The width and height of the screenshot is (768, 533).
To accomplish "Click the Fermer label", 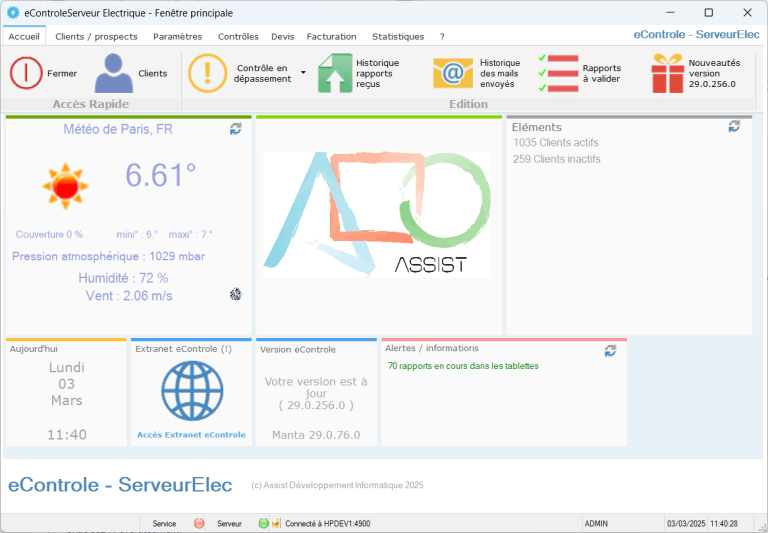I will (62, 73).
